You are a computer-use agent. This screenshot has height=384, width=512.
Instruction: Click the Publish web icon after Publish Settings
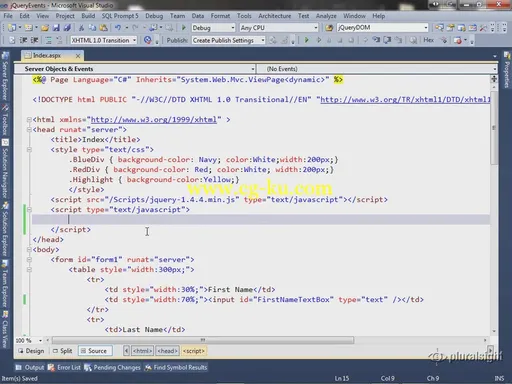tap(273, 40)
